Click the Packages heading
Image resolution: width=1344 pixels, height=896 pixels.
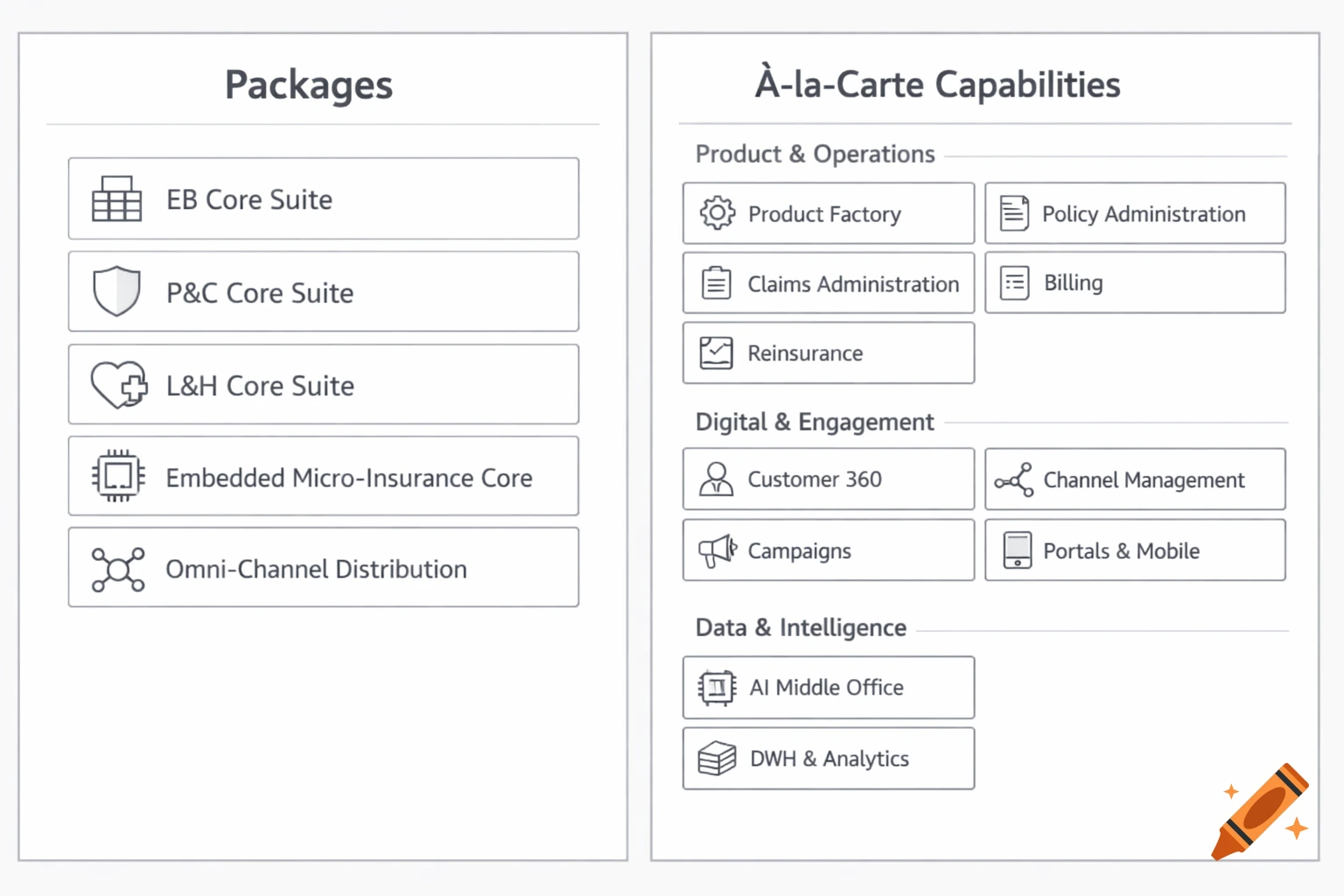[309, 85]
